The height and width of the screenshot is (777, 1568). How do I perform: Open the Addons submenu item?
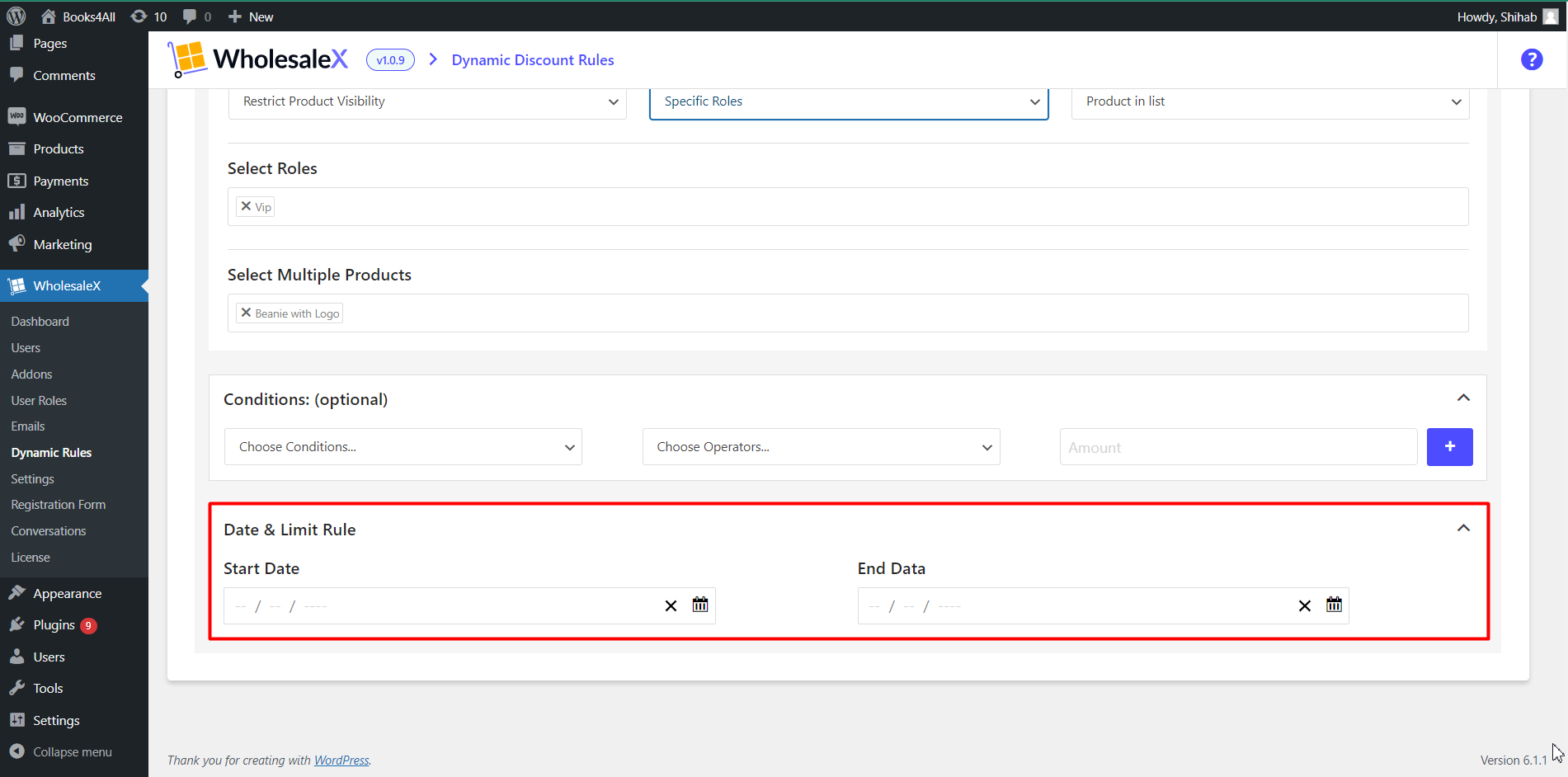31,374
